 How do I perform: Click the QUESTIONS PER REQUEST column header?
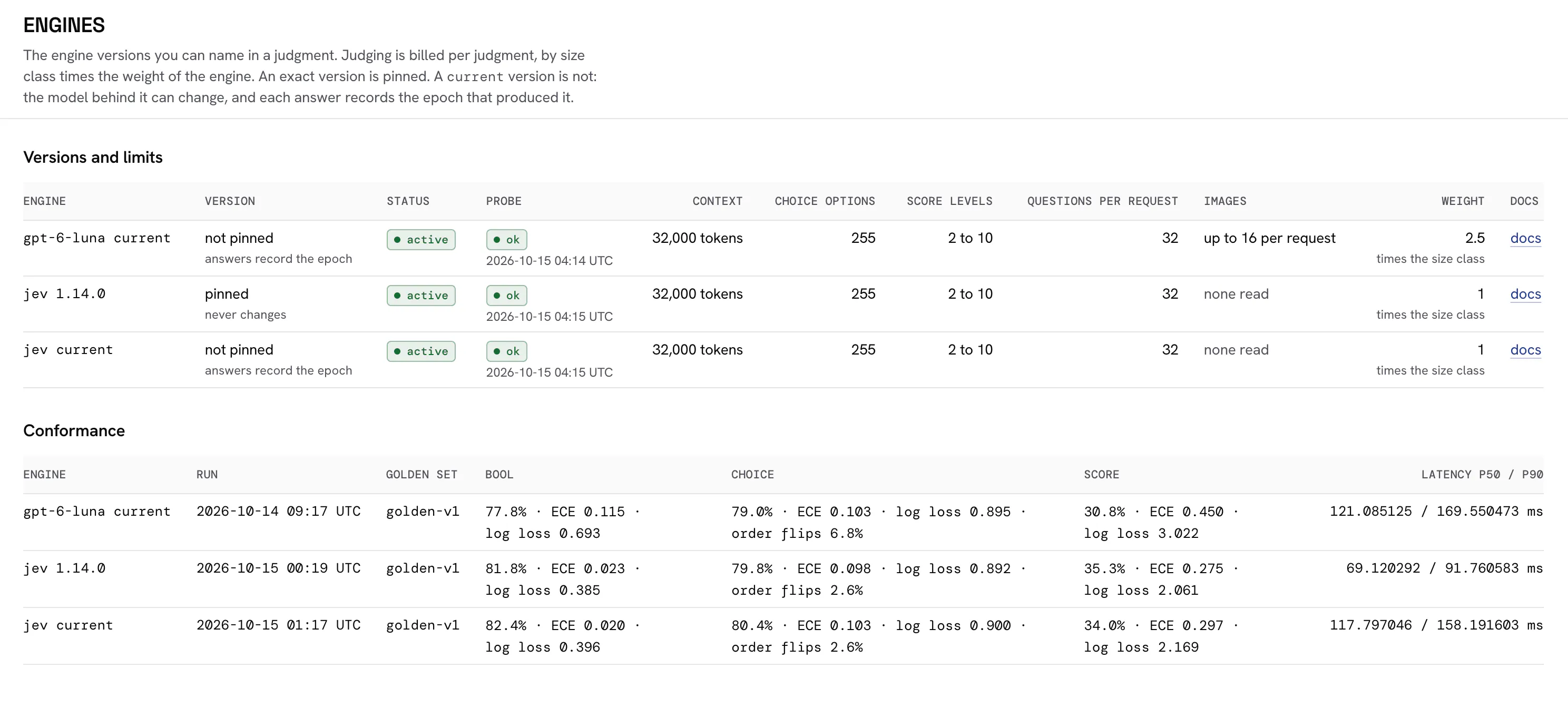click(1102, 201)
